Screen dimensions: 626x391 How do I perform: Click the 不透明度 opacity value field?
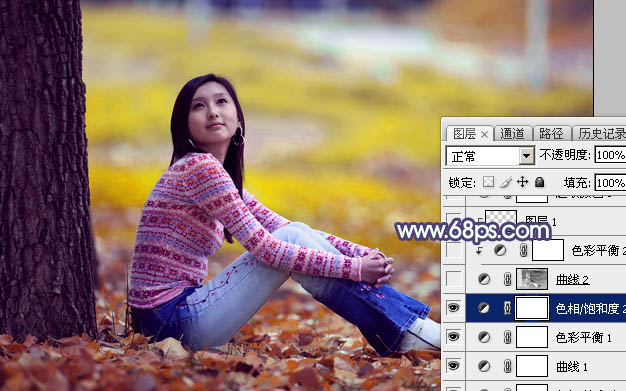[x=610, y=155]
